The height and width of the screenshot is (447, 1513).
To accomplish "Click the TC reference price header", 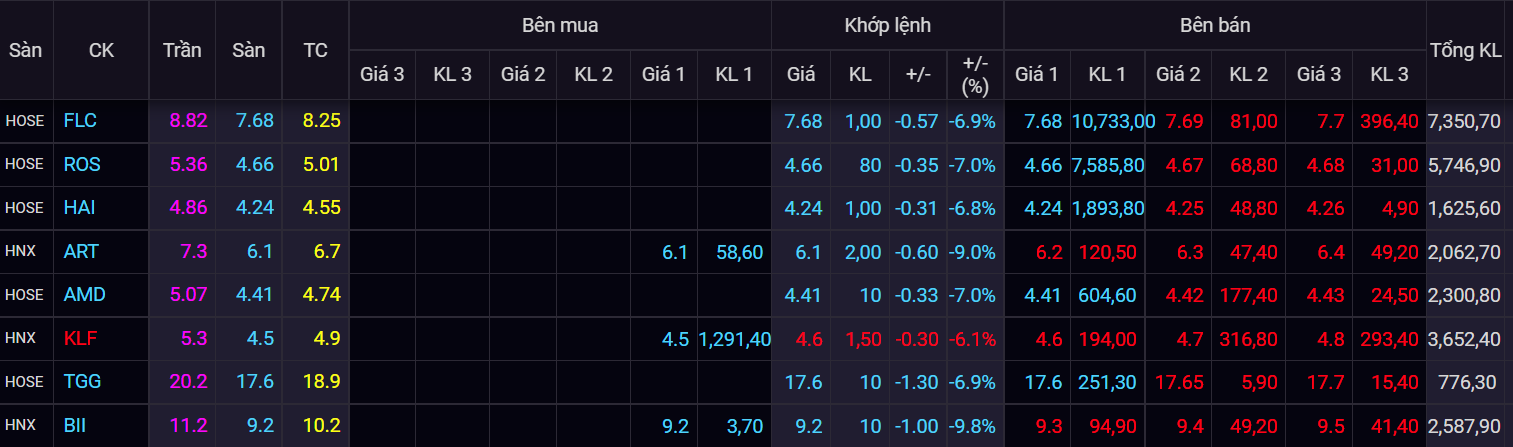I will click(315, 50).
